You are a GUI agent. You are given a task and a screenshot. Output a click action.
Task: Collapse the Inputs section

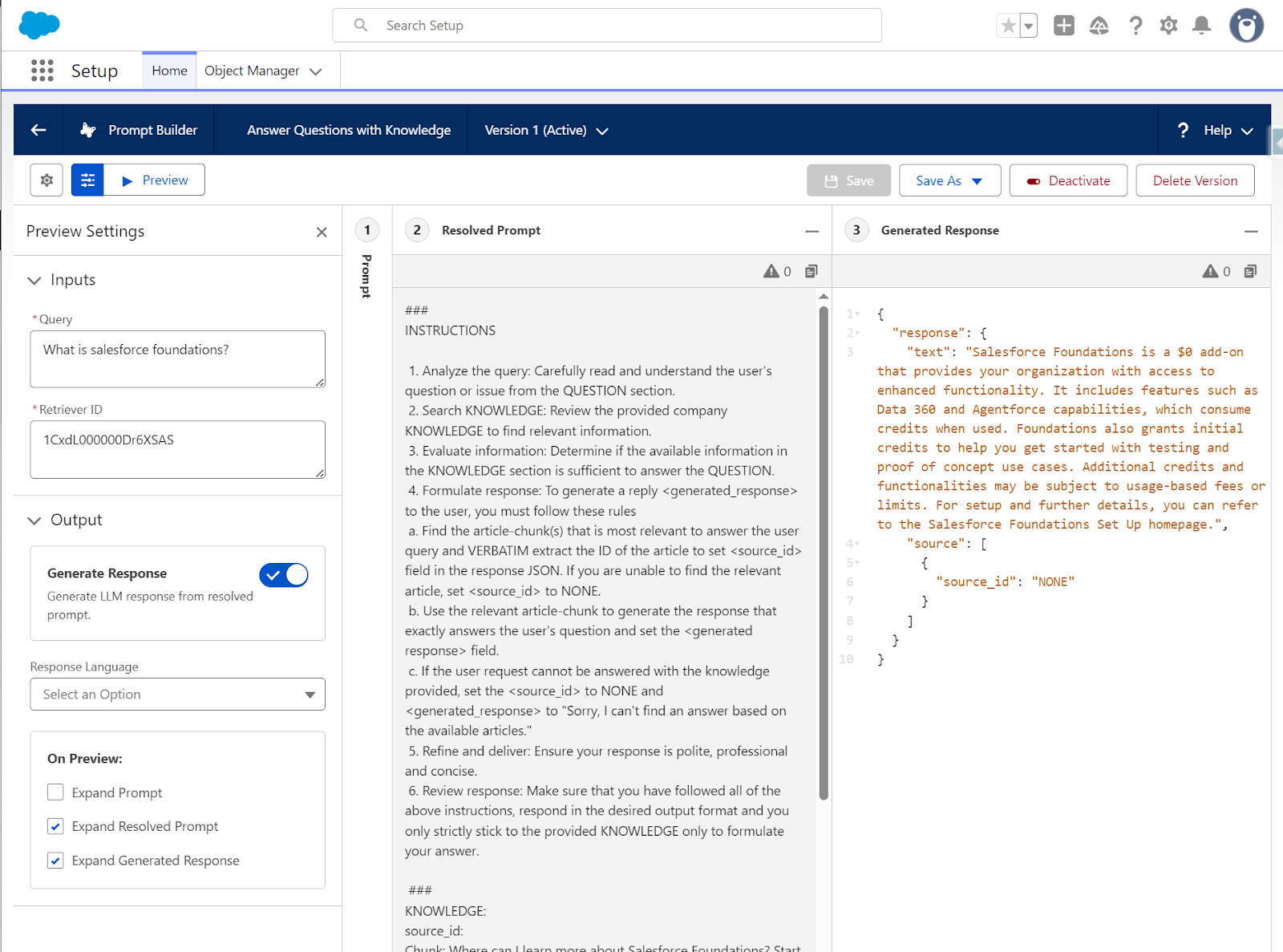point(34,280)
